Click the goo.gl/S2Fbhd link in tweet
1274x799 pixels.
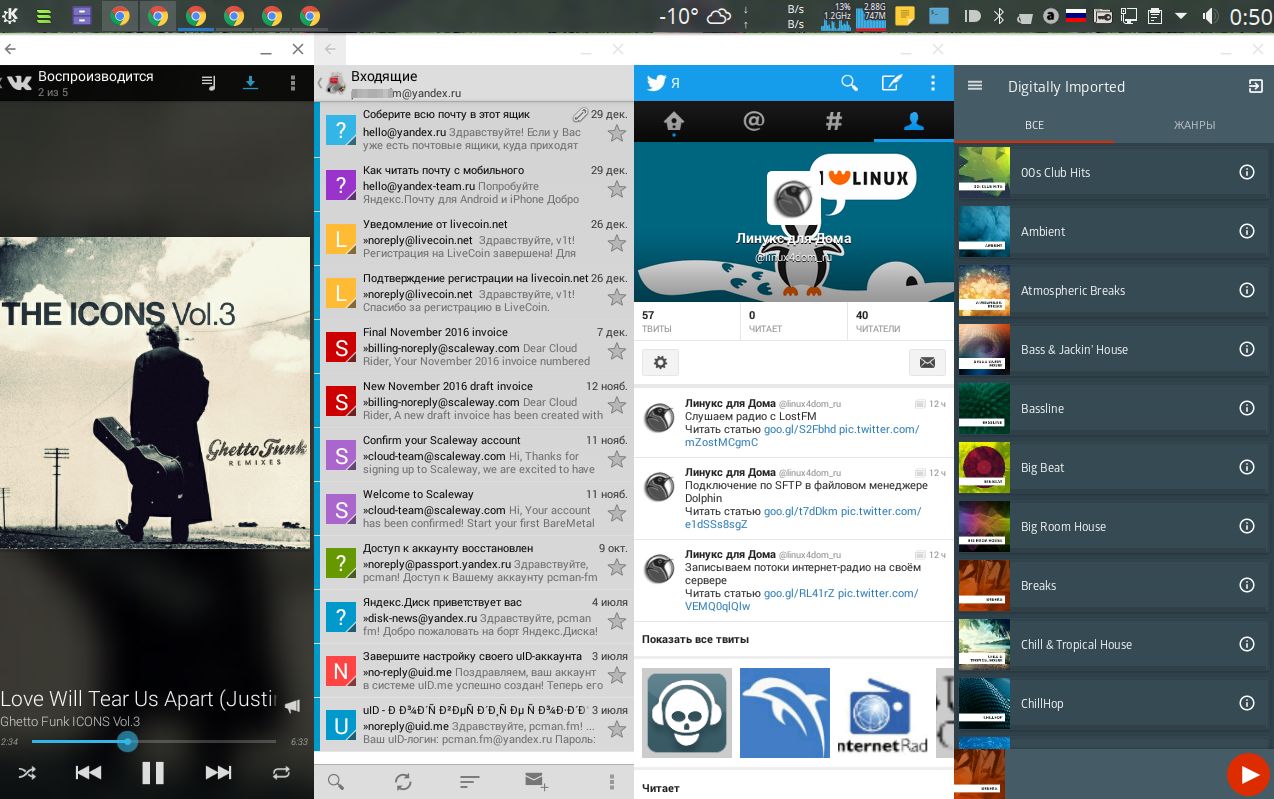(800, 429)
